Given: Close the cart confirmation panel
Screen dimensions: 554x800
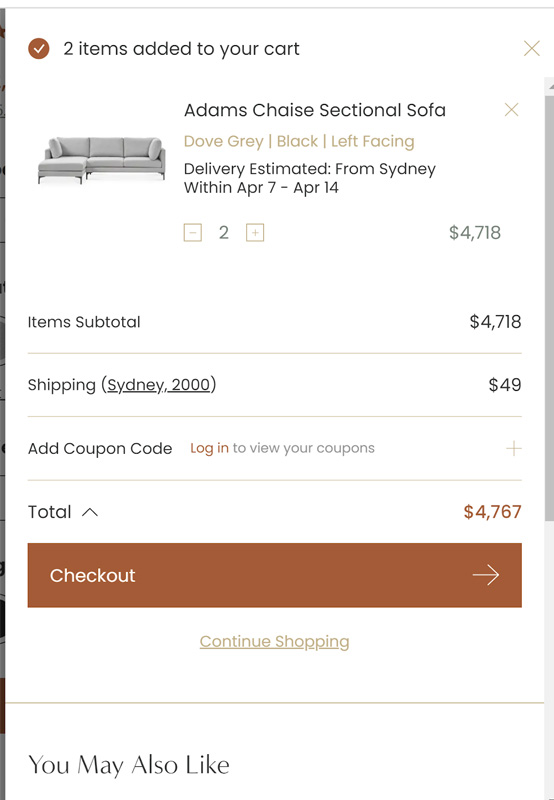Looking at the screenshot, I should 532,48.
